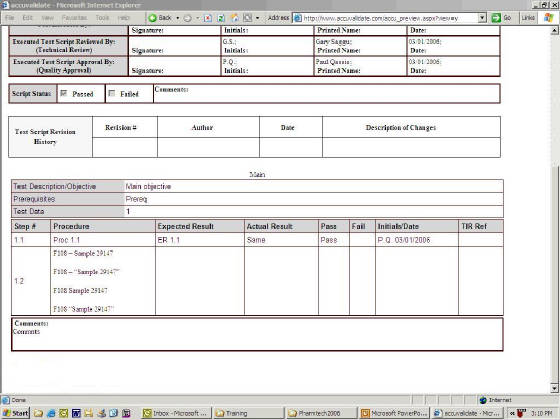The image size is (560, 420).
Task: Click the Outlook icon in Quick Launch
Action: point(64,413)
